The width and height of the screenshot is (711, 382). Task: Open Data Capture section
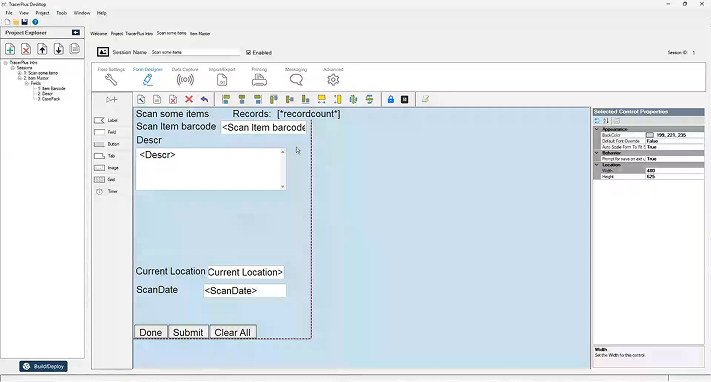click(185, 77)
